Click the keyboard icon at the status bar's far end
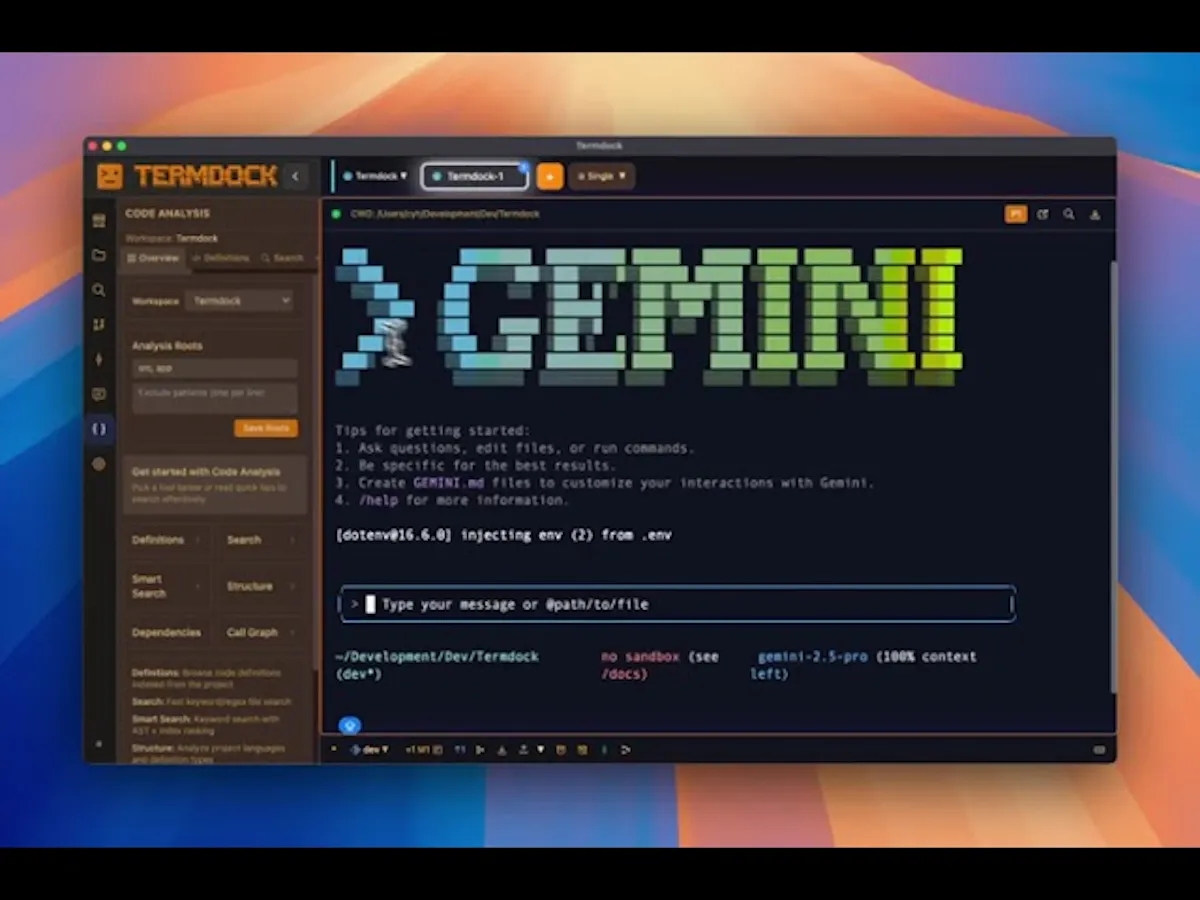The height and width of the screenshot is (900, 1200). (x=1099, y=749)
